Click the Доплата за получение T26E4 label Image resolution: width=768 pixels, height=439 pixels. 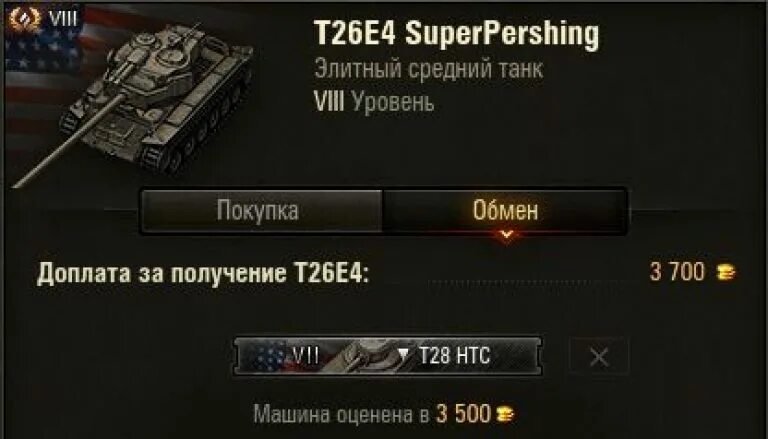coord(203,273)
